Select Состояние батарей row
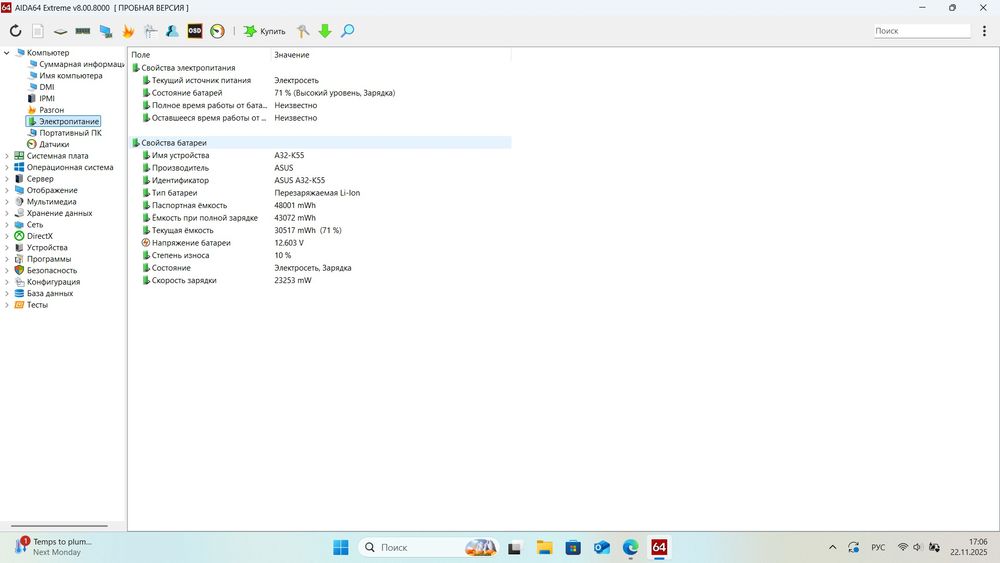1000x563 pixels. coord(320,92)
